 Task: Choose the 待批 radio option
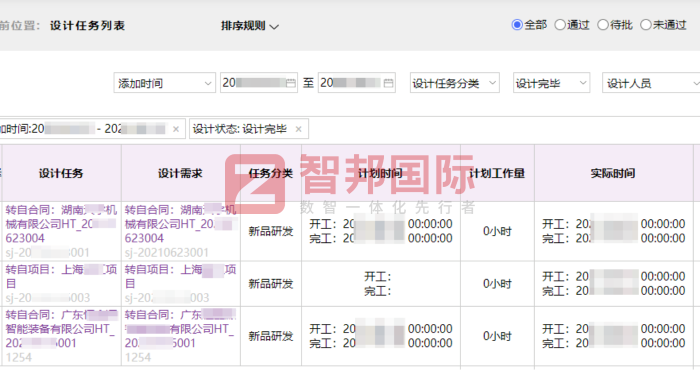coord(603,25)
